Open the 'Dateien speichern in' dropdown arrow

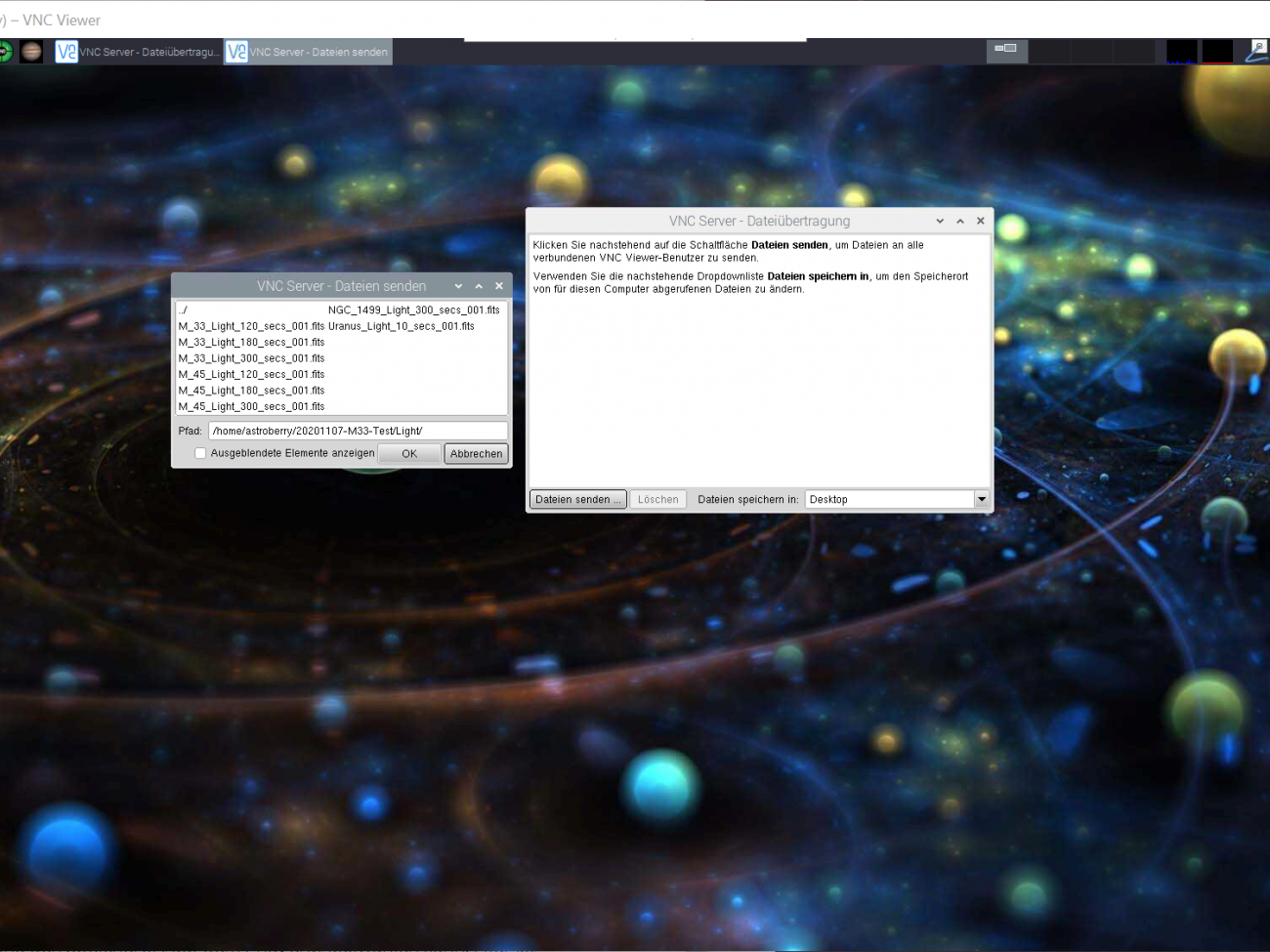(x=982, y=499)
